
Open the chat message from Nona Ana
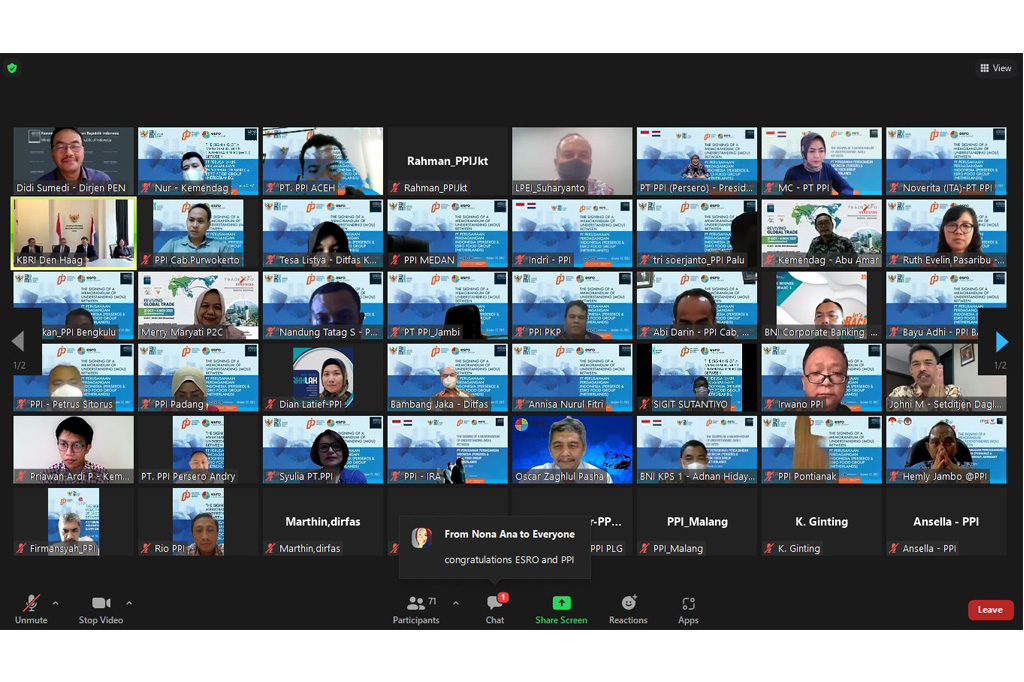(495, 547)
